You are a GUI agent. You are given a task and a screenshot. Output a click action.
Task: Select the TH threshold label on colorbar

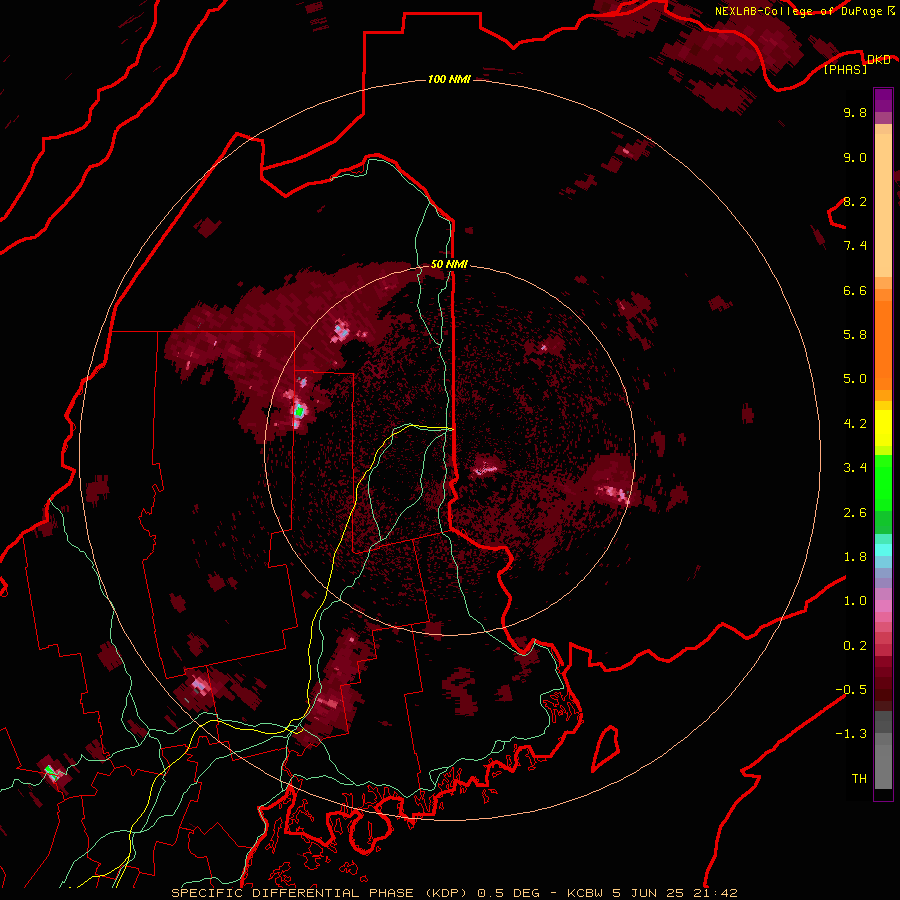point(859,779)
